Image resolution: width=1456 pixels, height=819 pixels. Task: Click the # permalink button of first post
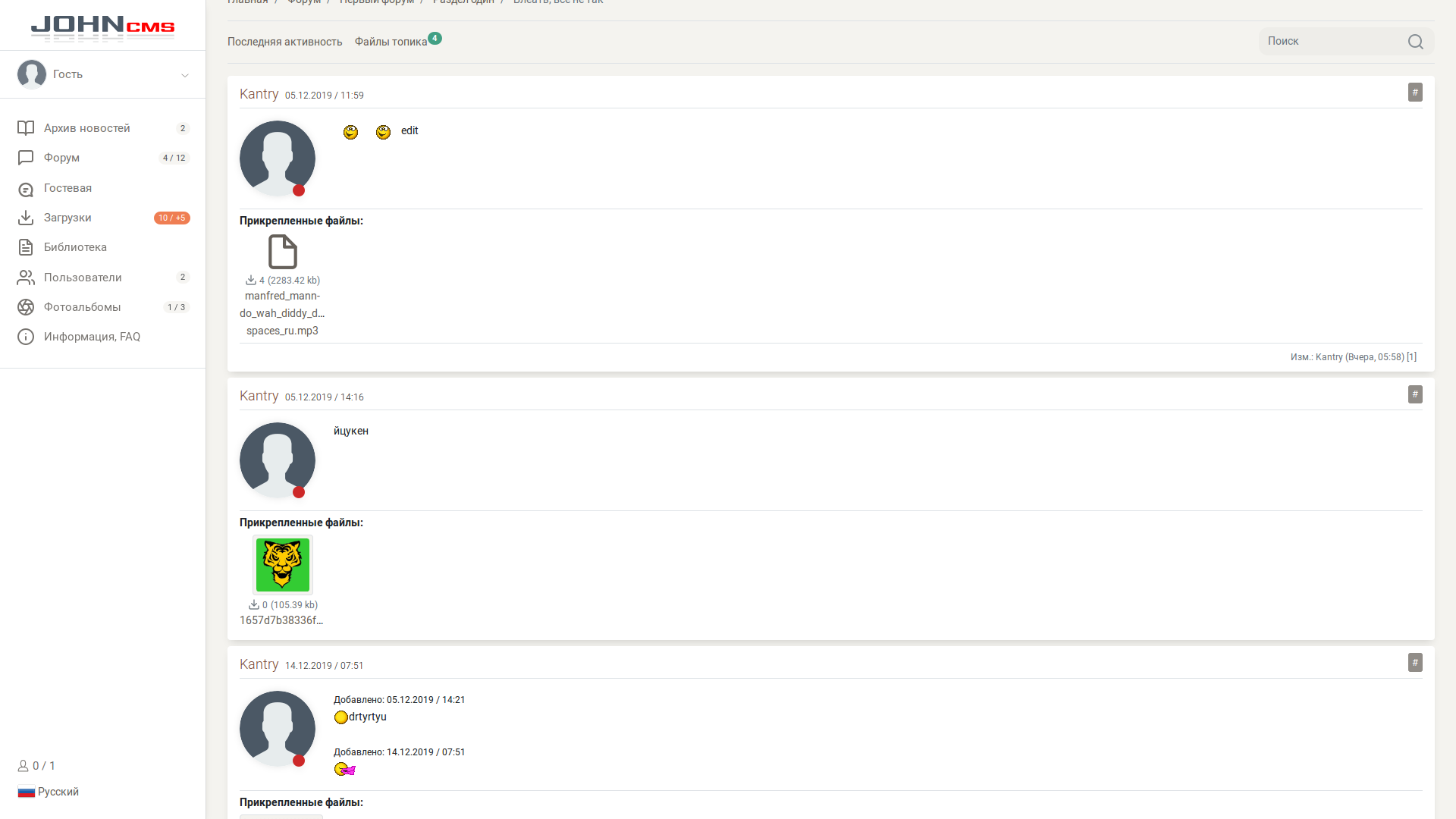(1415, 93)
